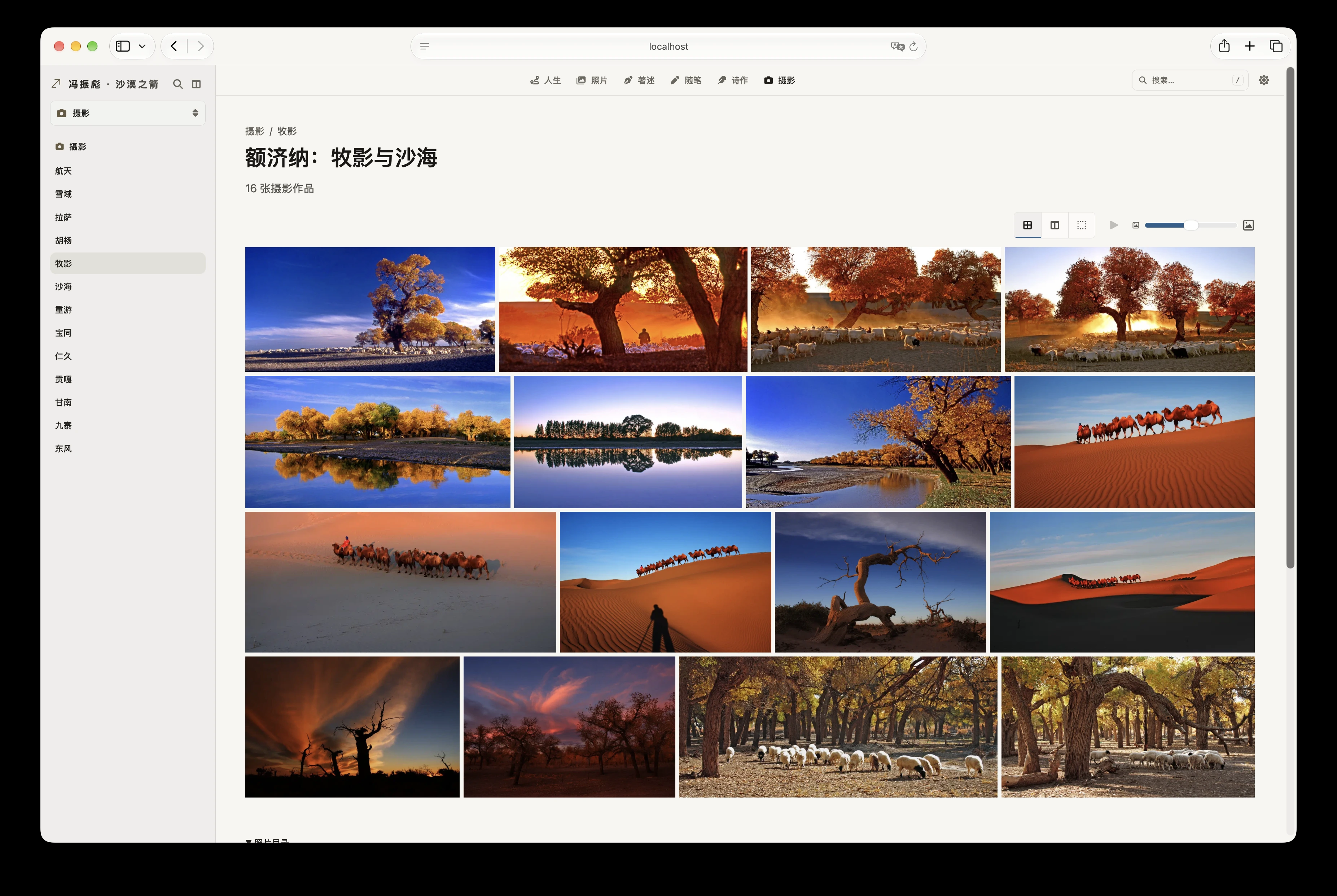Open the 随笔 nav tab
Image resolution: width=1337 pixels, height=896 pixels.
click(686, 80)
